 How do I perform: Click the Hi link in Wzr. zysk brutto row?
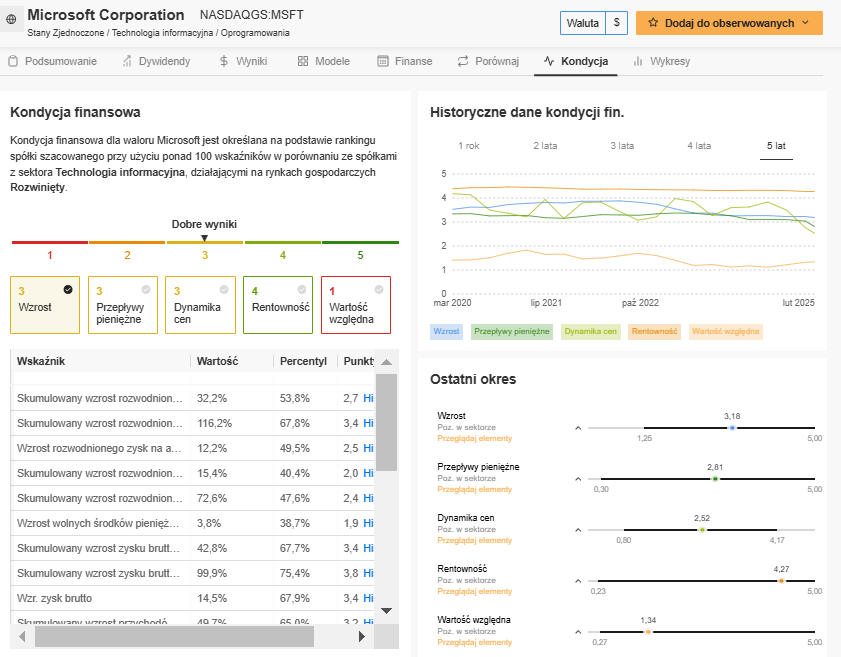[x=368, y=598]
